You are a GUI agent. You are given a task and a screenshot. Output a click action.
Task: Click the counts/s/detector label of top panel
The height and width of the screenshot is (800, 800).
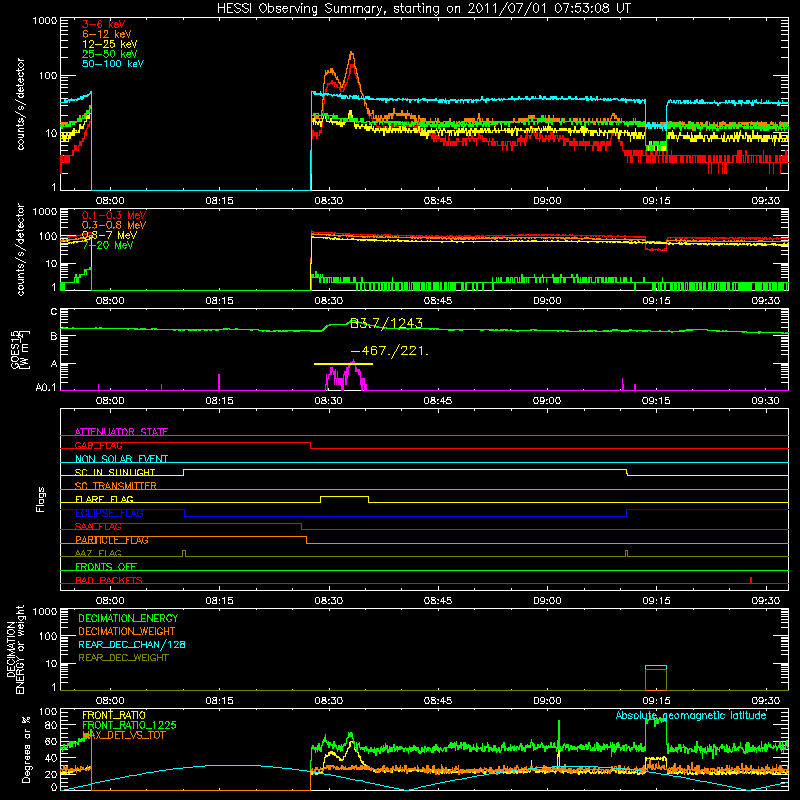pos(20,104)
